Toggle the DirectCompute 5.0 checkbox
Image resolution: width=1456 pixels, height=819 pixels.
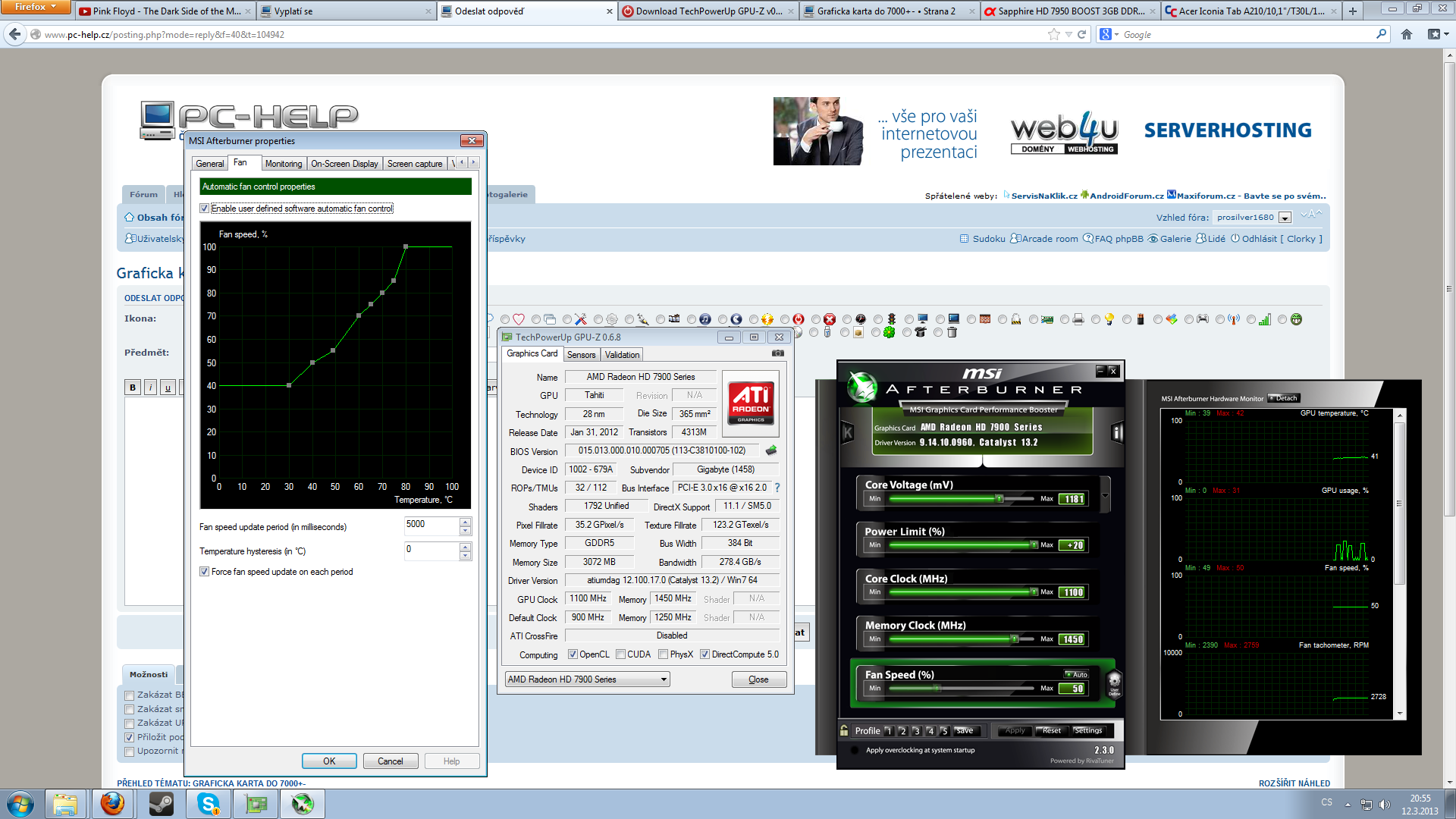704,654
